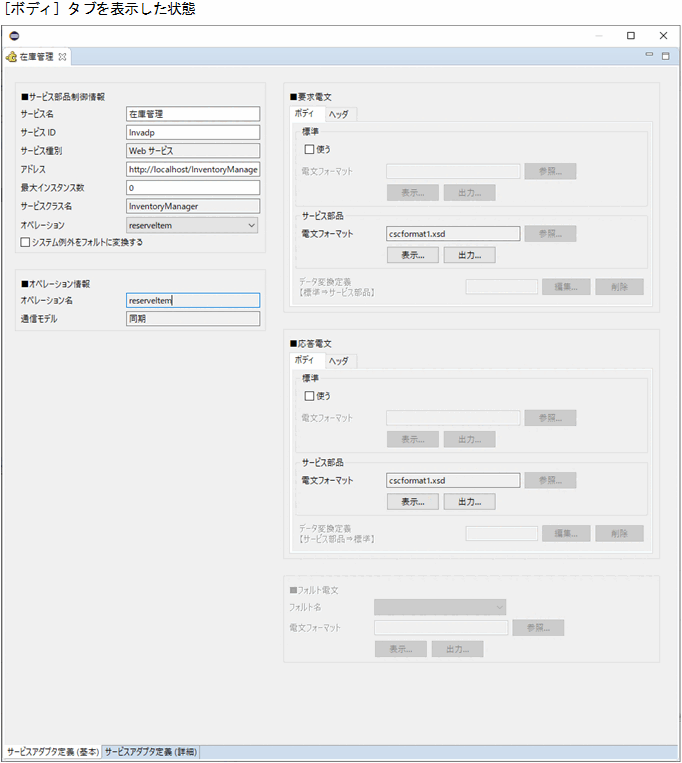
Task: Switch to ヘッダ tab in 要求電文
Action: [x=339, y=114]
